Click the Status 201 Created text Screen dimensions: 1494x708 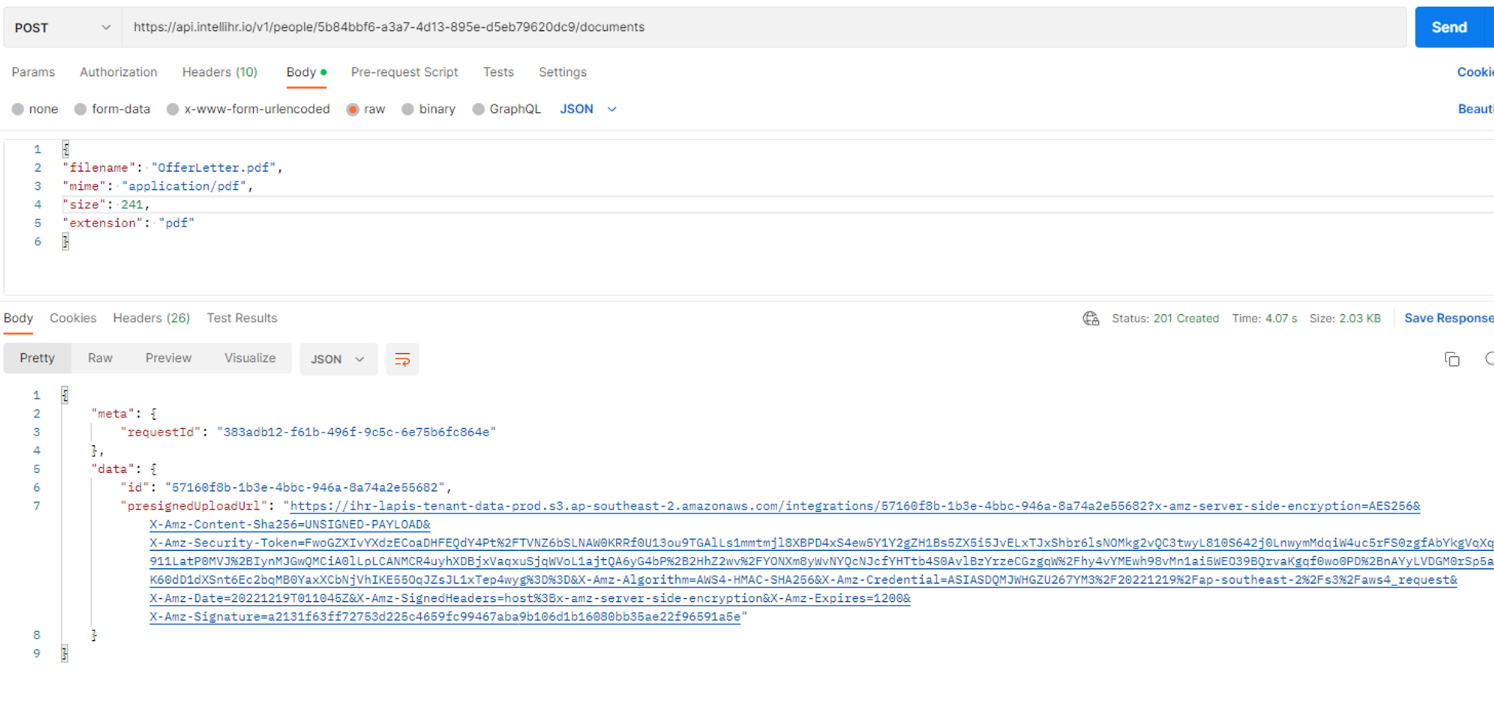point(1165,318)
